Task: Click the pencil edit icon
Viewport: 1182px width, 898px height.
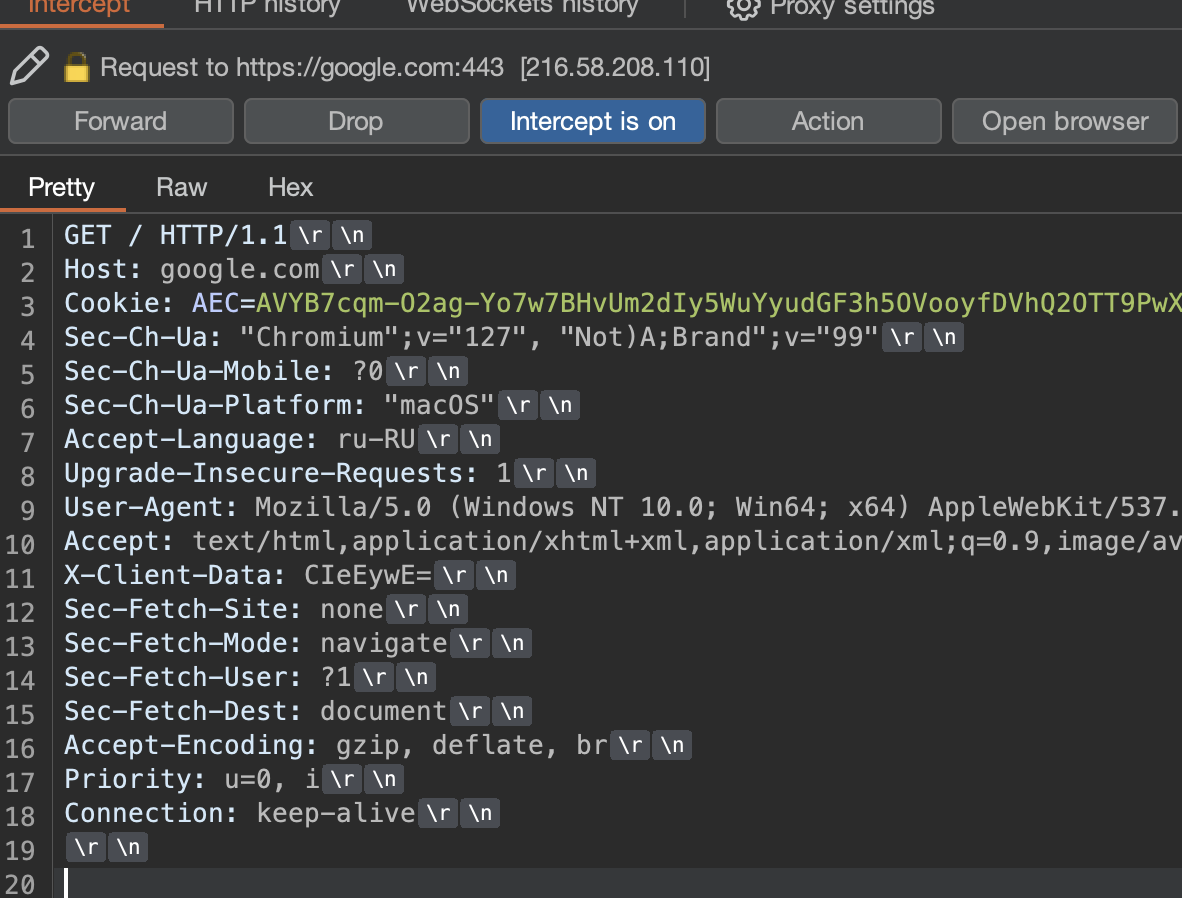Action: (29, 67)
